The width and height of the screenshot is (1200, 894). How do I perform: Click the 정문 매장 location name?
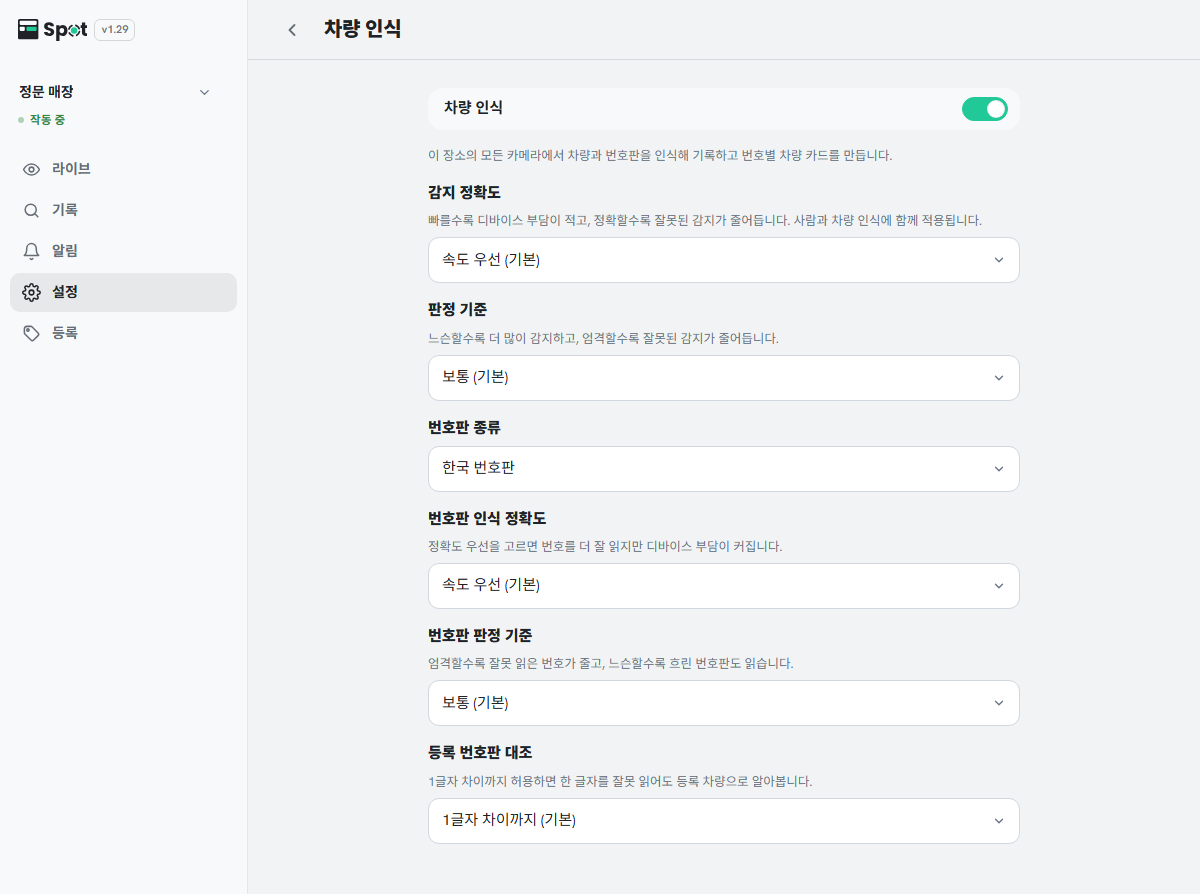[x=46, y=92]
